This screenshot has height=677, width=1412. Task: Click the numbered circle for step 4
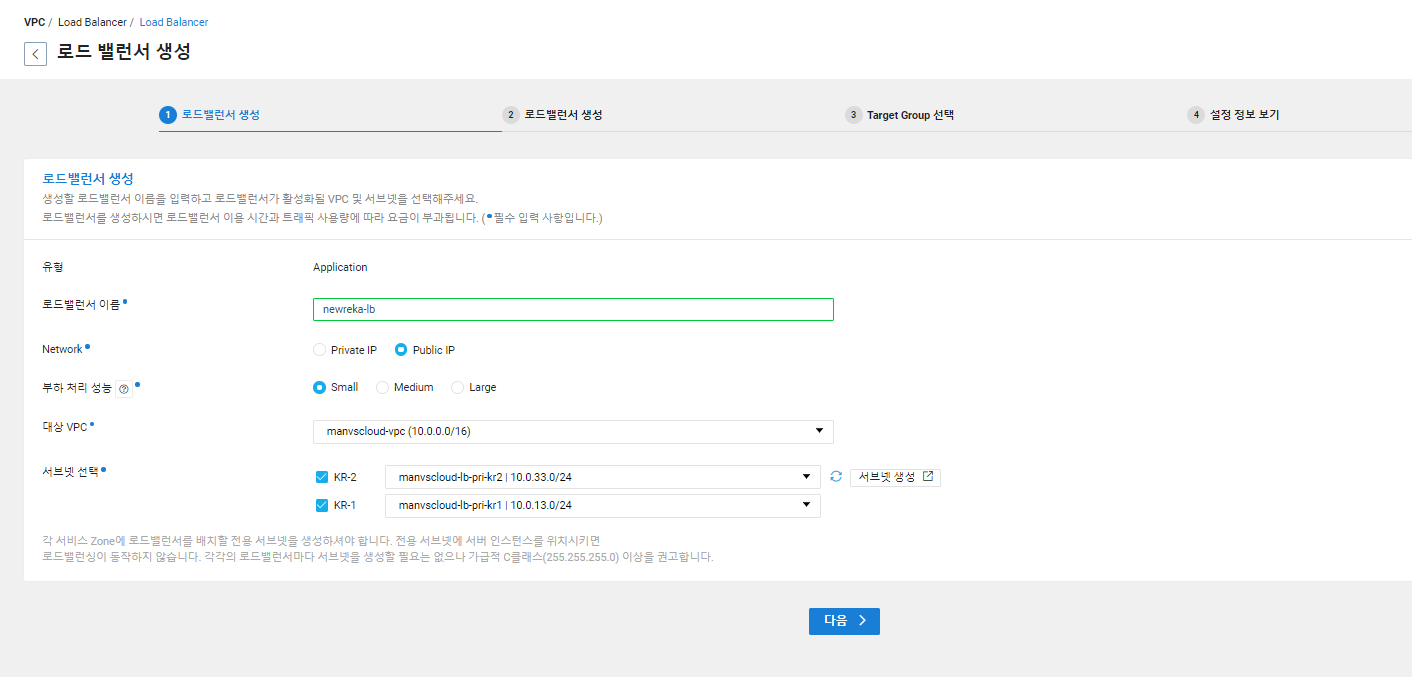(1196, 114)
